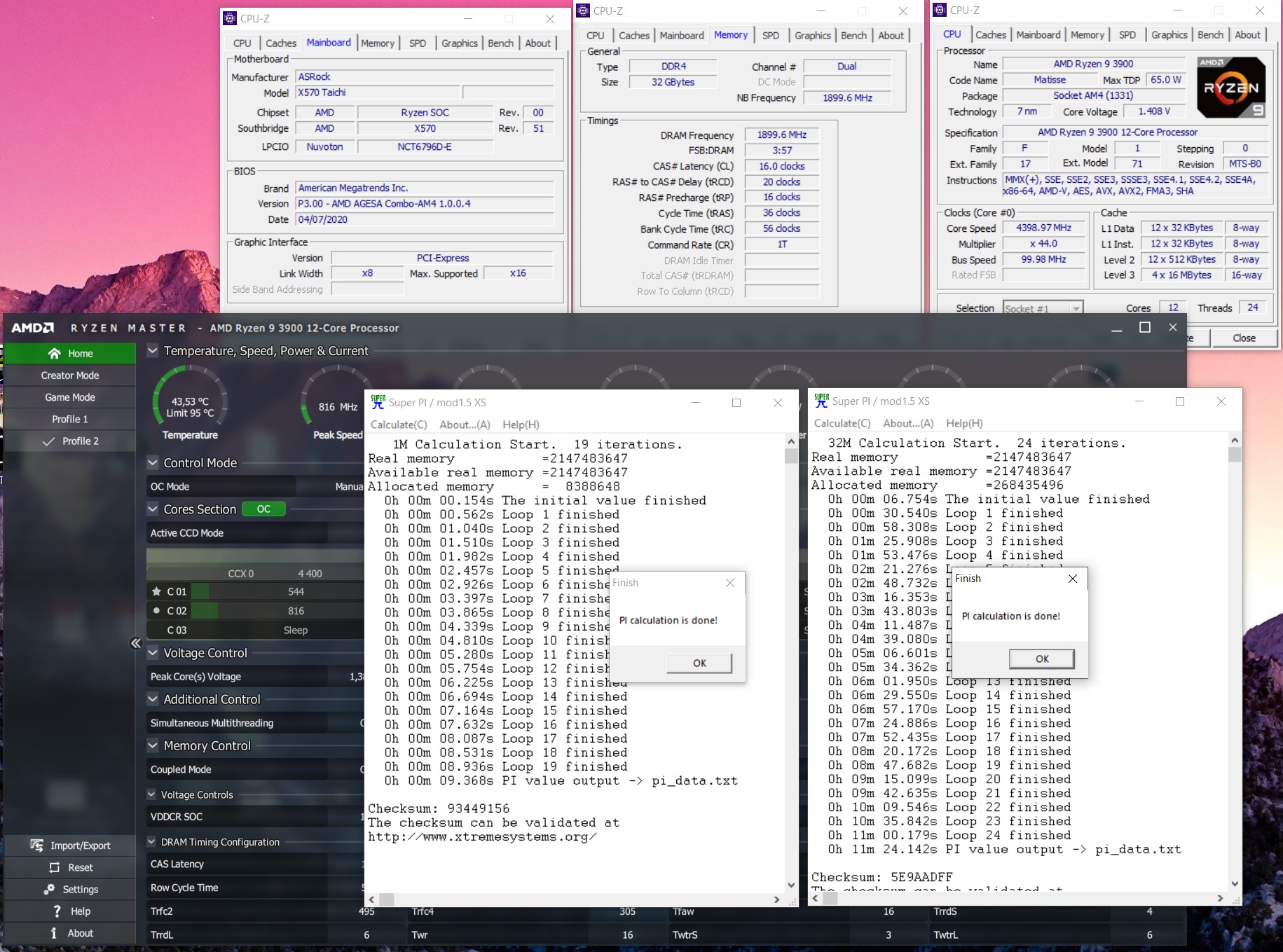
Task: Click the CPU-Z Memory window app icon
Action: [x=583, y=11]
